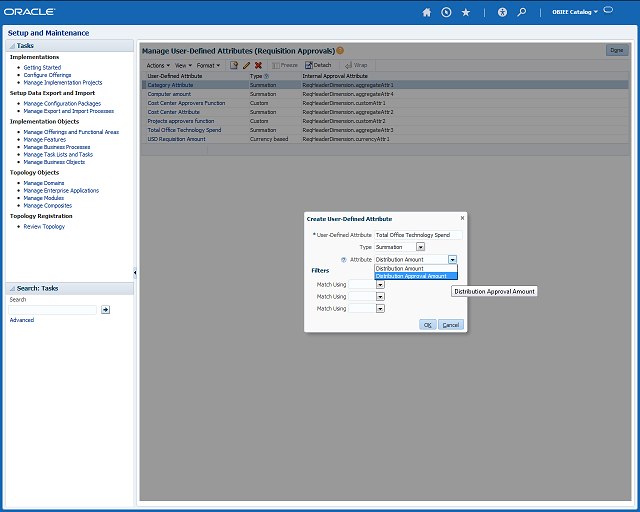The width and height of the screenshot is (640, 512).
Task: Open the first Match Using dropdown
Action: coord(380,285)
